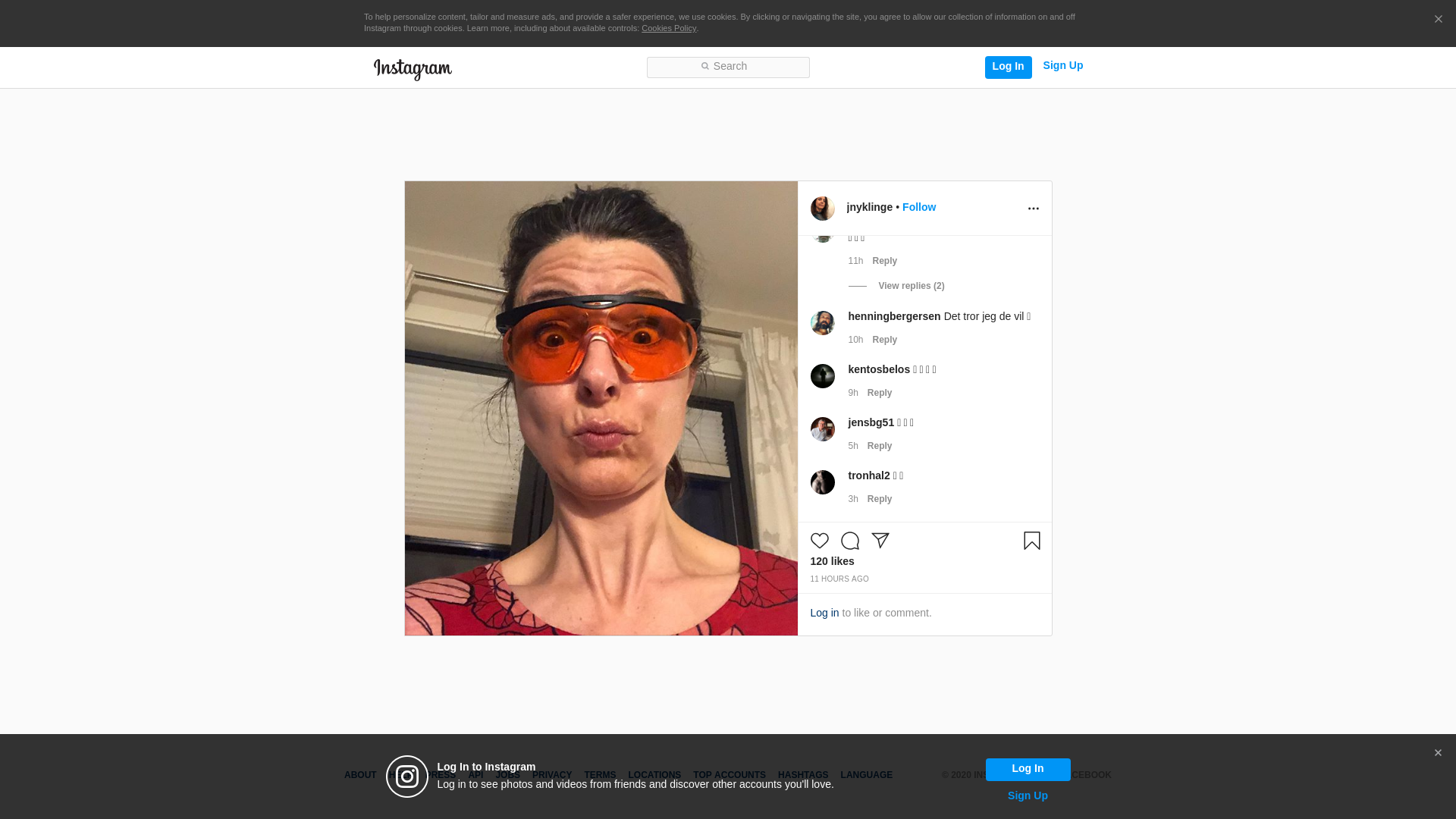The width and height of the screenshot is (1456, 819).
Task: Close the Log In to Instagram banner
Action: point(1438,753)
